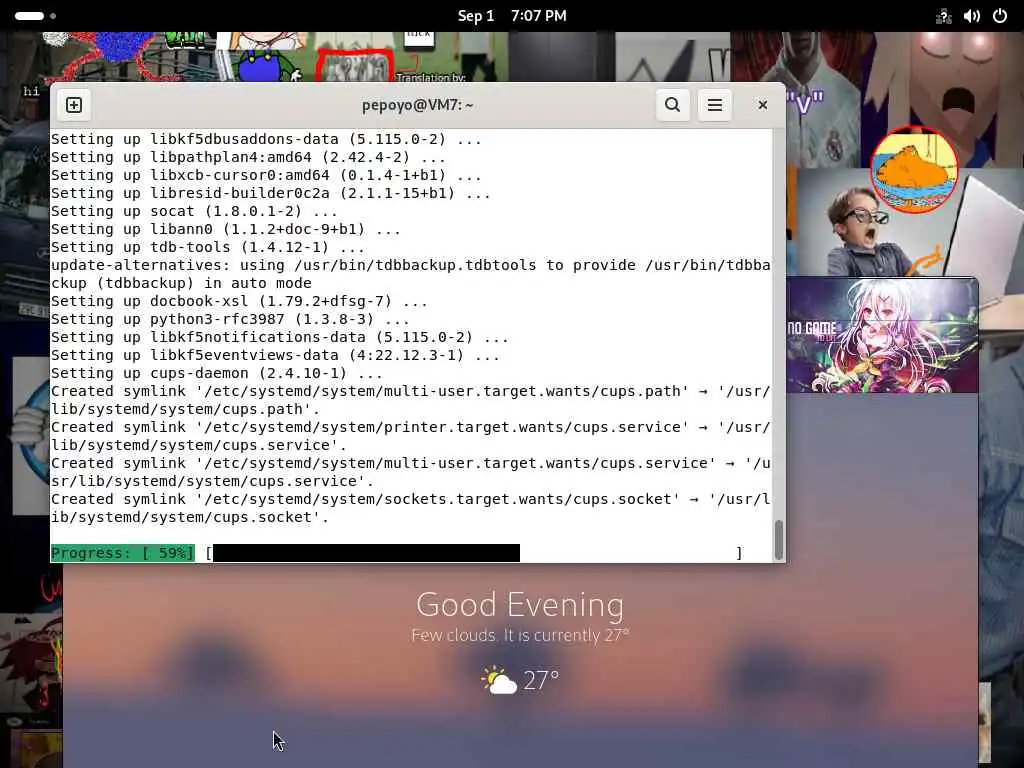Click the cups.path symlink line
This screenshot has height=768, width=1024.
[x=411, y=400]
